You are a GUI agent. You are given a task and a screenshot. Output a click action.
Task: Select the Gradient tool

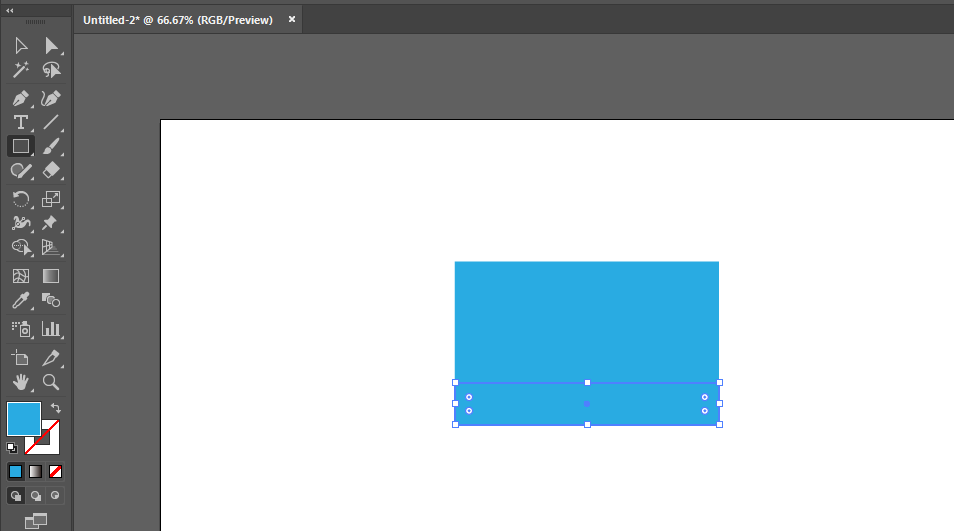[51, 276]
